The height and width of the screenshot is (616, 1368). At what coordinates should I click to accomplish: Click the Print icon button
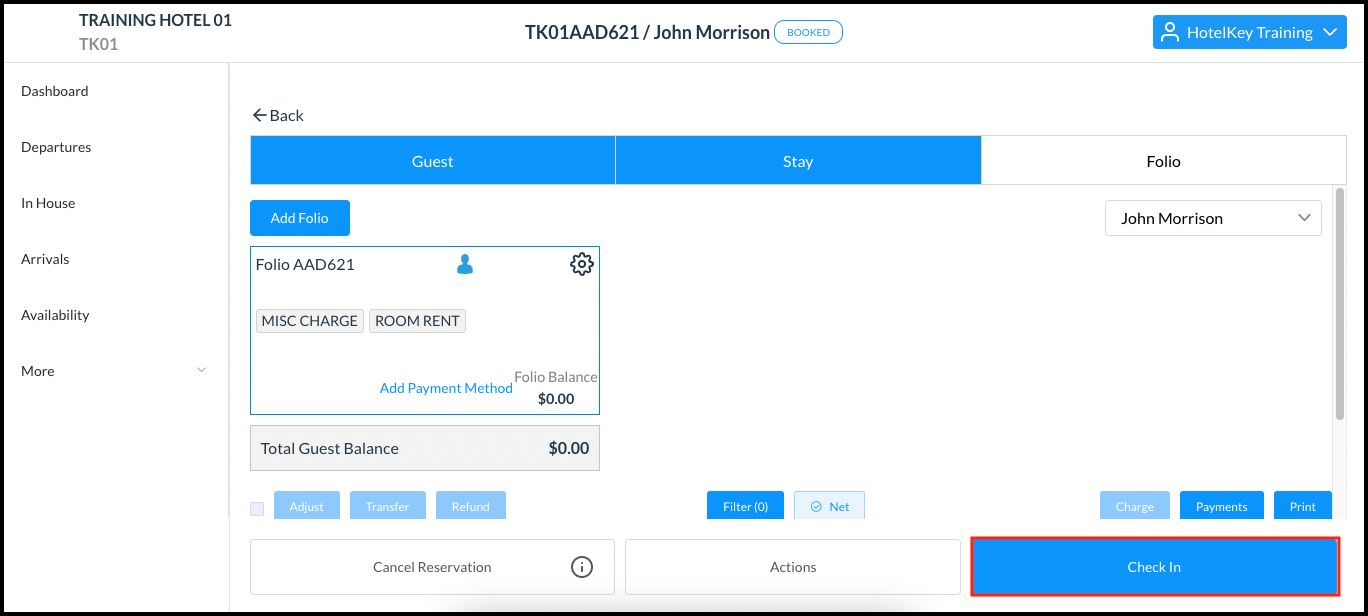coord(1302,505)
